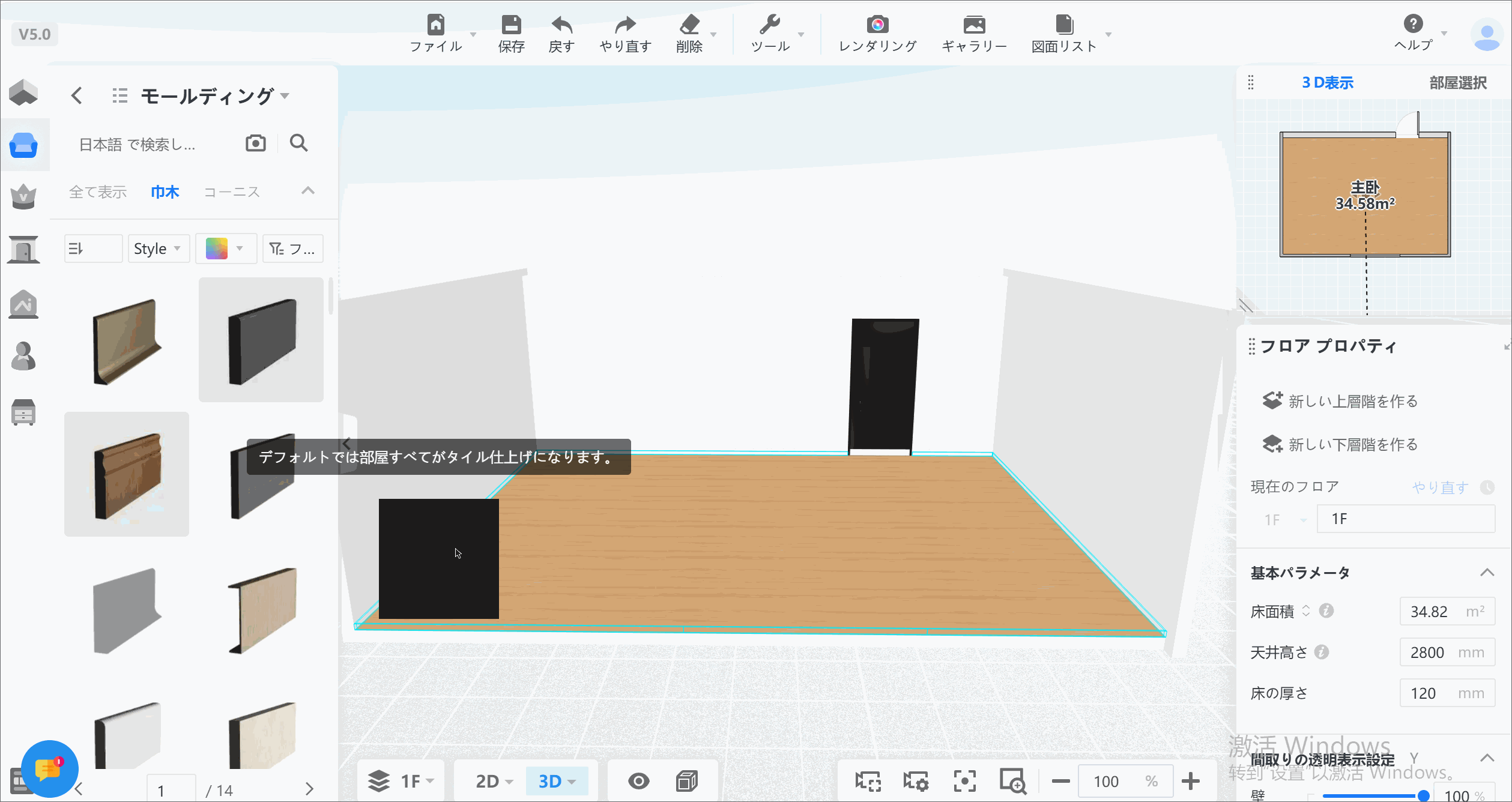Toggle the 3D cube display mode icon
The width and height of the screenshot is (1512, 802).
(x=686, y=781)
